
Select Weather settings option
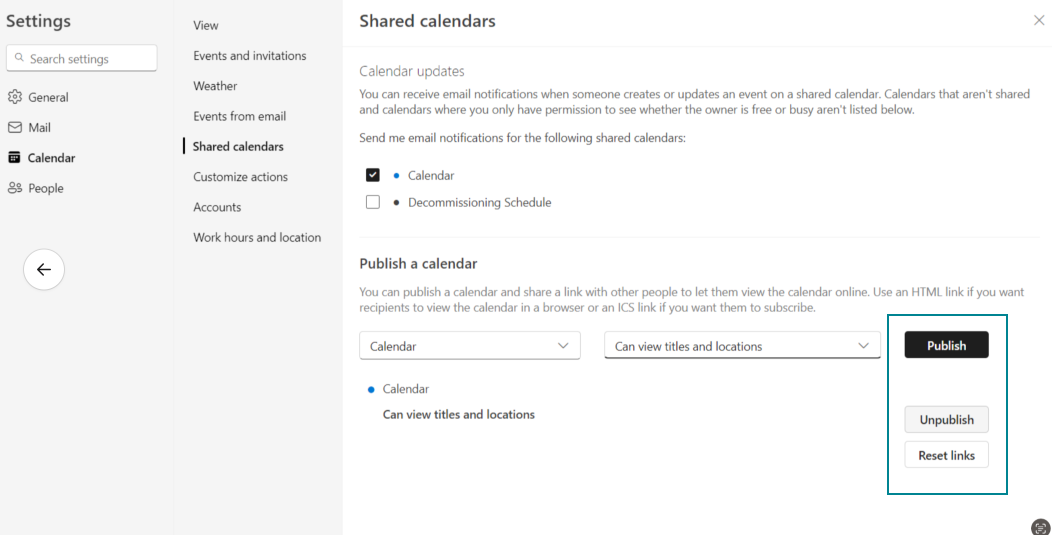click(215, 86)
